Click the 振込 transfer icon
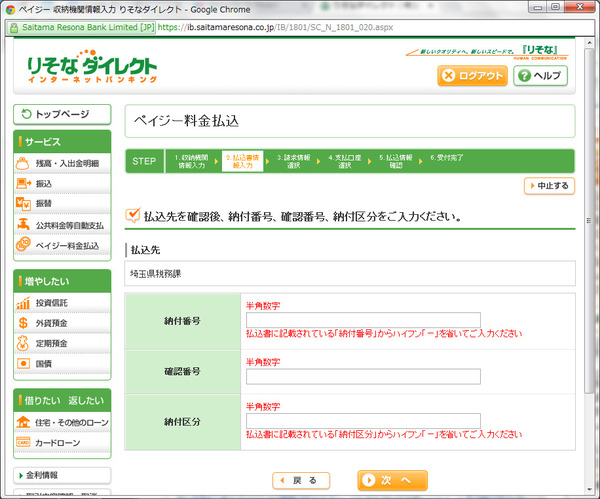This screenshot has width=600, height=499. [x=23, y=183]
